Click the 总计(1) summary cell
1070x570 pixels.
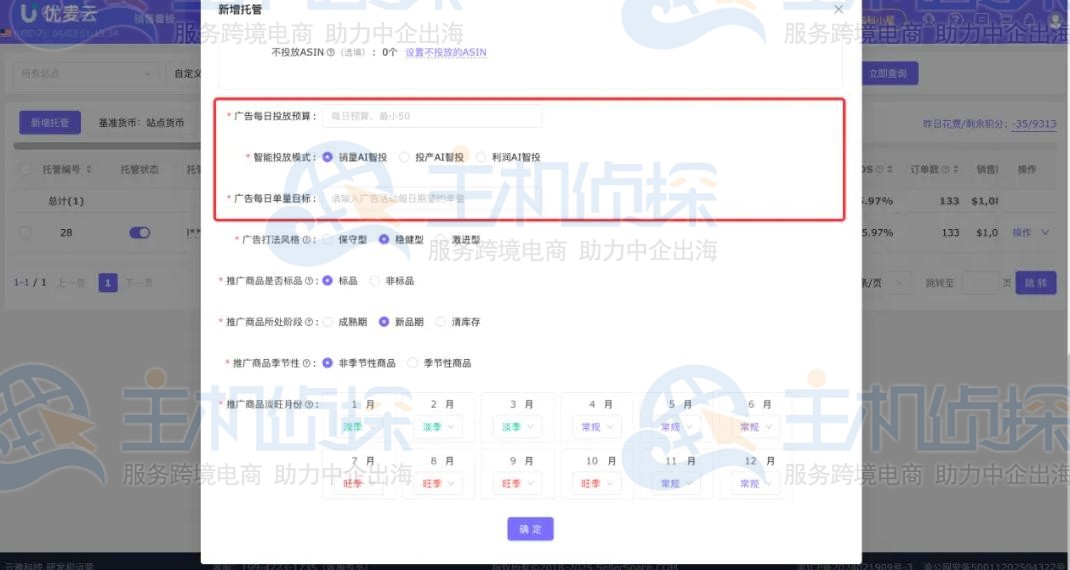point(66,201)
